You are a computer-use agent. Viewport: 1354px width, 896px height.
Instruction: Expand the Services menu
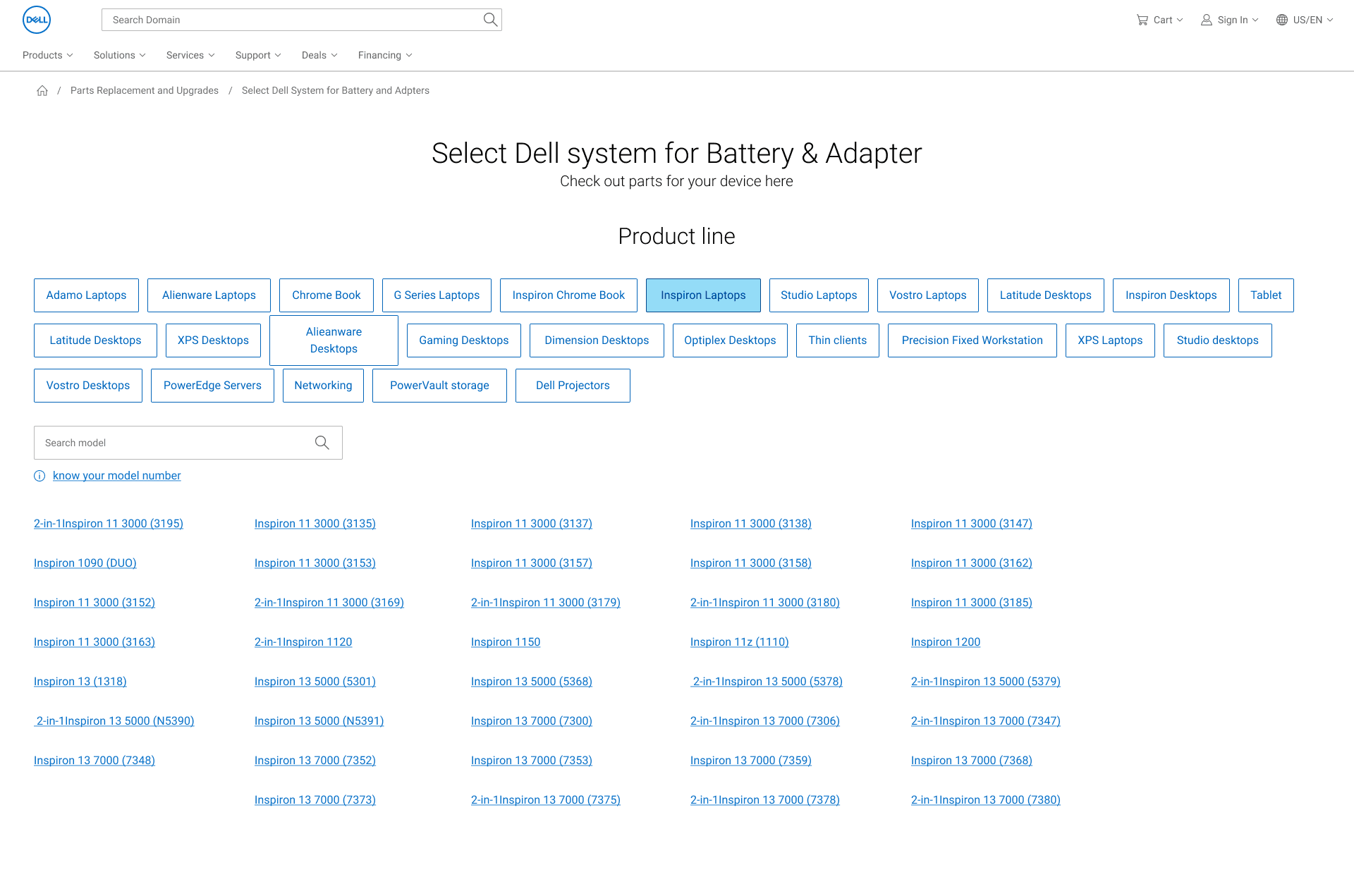tap(190, 55)
